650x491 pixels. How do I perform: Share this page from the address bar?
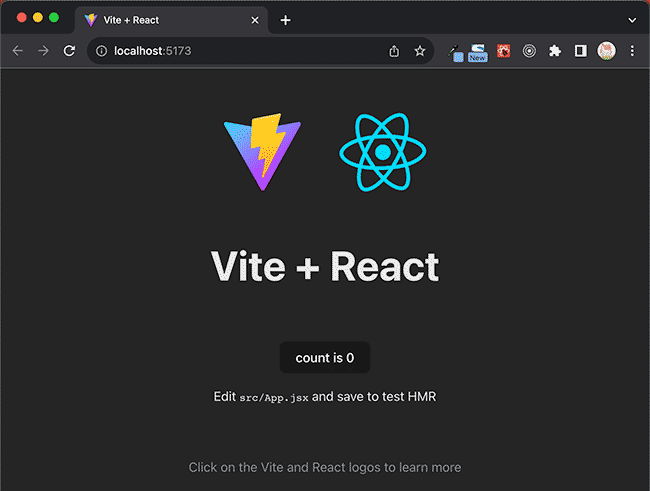click(394, 51)
